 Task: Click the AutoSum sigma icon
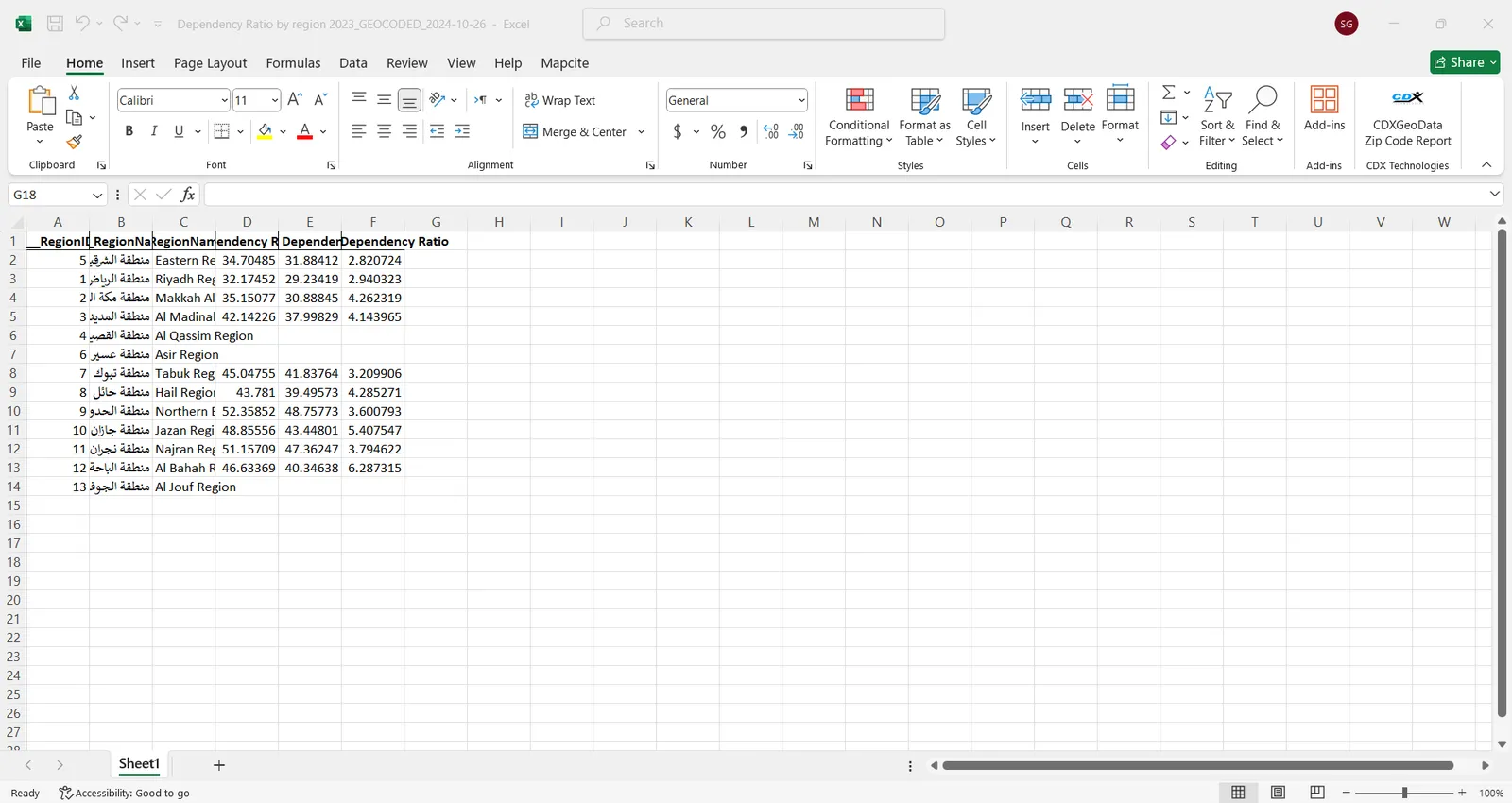1169,93
